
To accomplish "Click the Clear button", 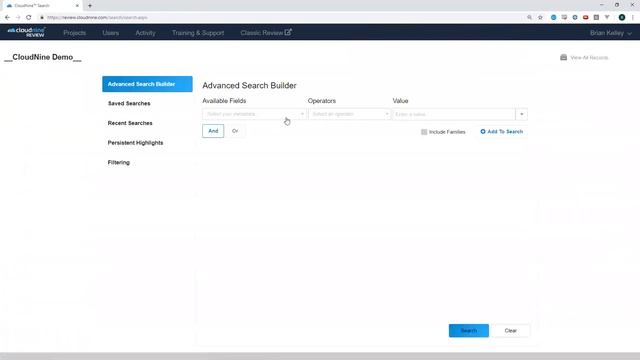I will (x=511, y=331).
